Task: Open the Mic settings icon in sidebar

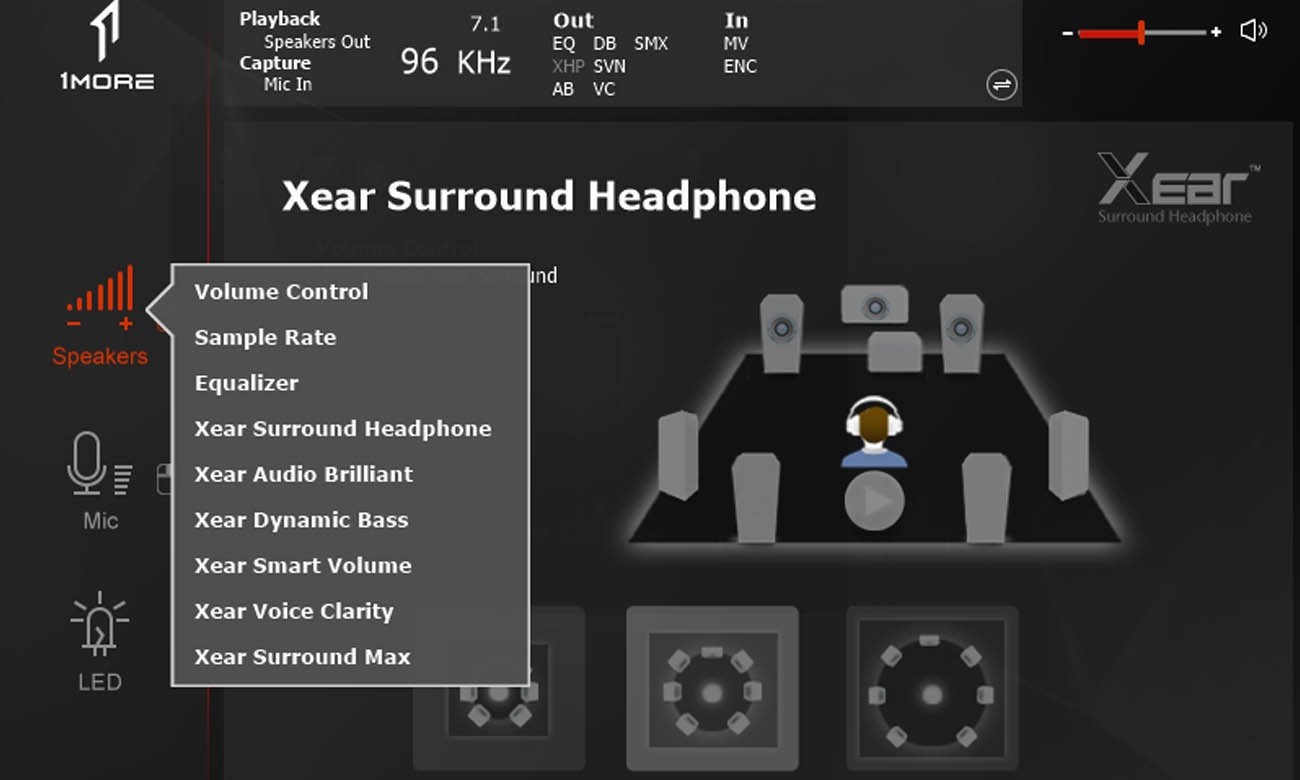Action: click(100, 480)
